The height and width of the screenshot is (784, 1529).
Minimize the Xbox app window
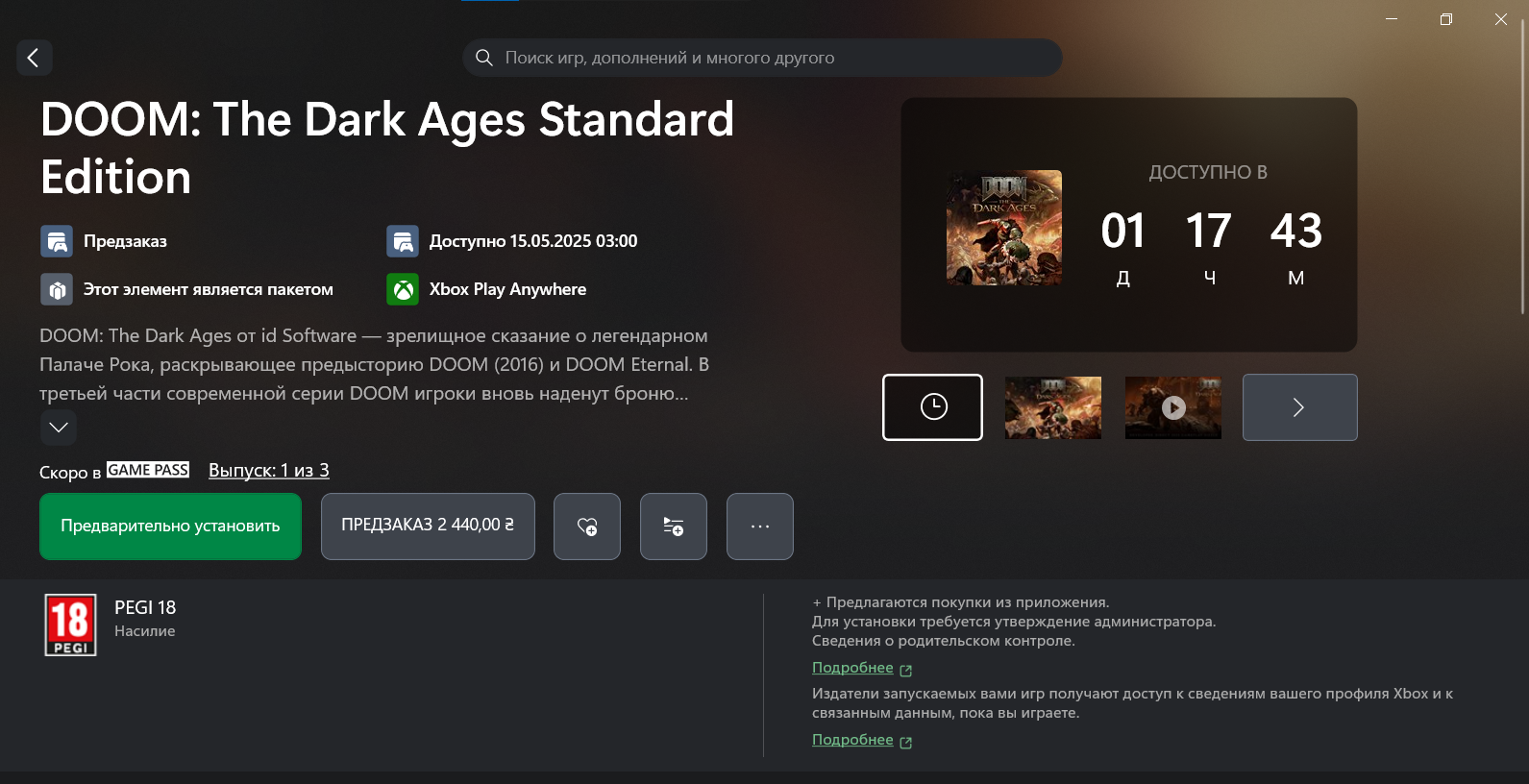pos(1392,19)
